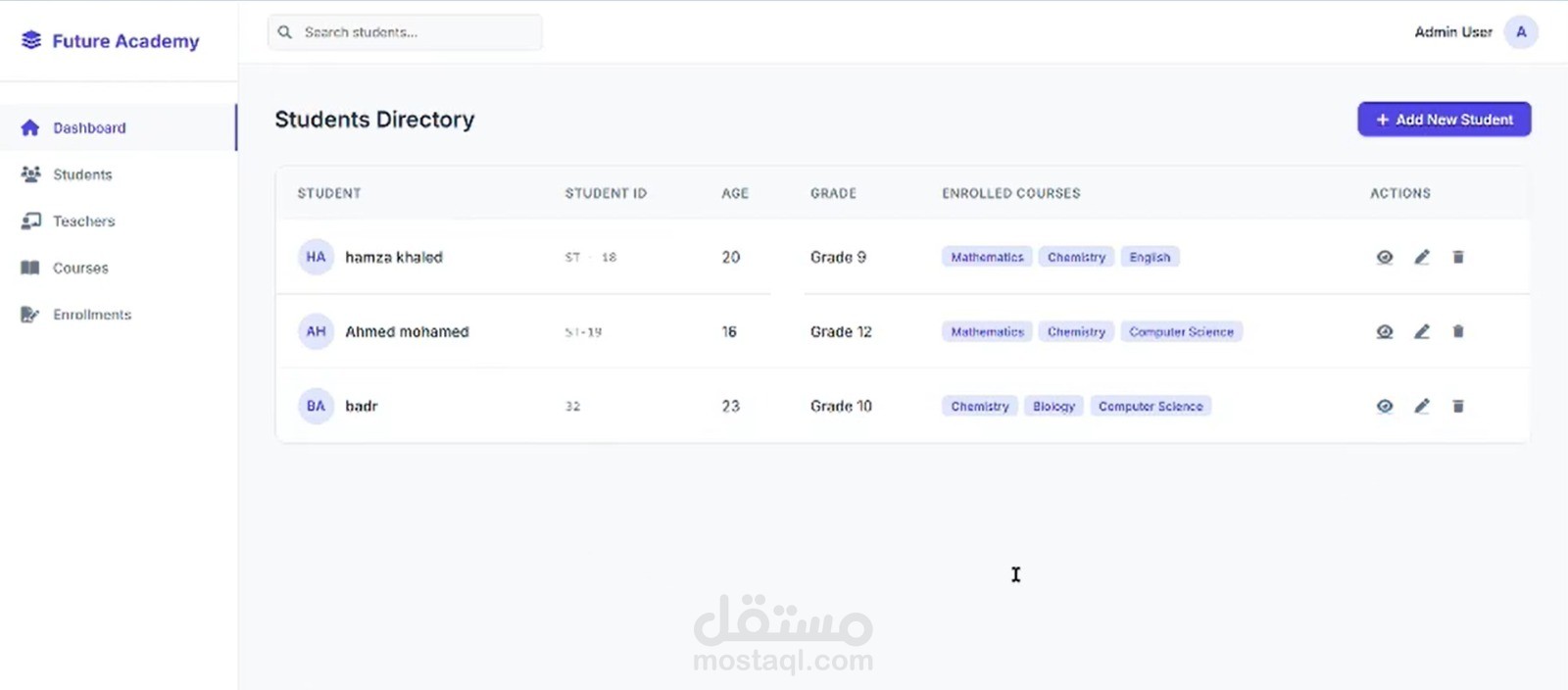
Task: Open the Teachers section
Action: pyautogui.click(x=119, y=222)
